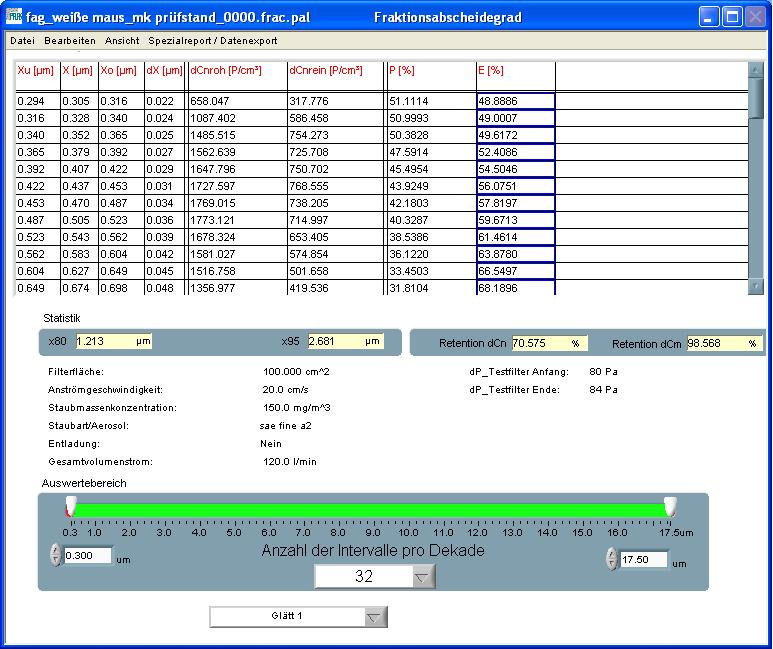Expand the Glätt 1 smoothing dropdown

pos(374,617)
